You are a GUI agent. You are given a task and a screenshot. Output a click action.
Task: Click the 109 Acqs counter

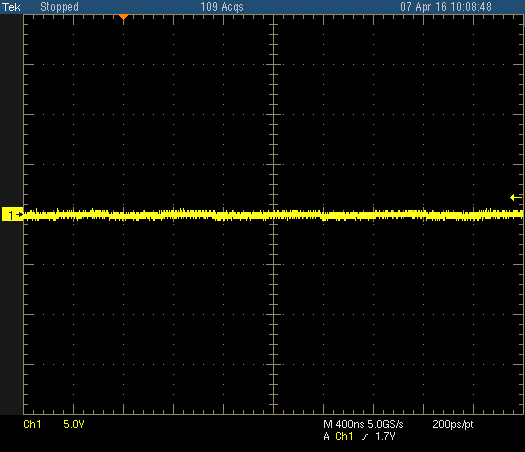click(x=222, y=7)
